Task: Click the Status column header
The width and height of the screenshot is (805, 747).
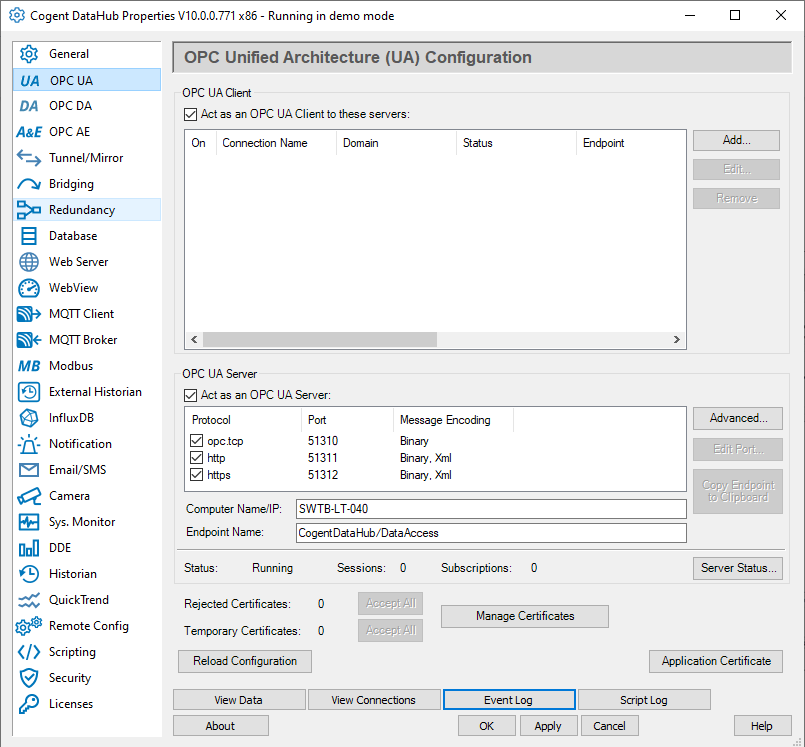Action: click(x=516, y=143)
